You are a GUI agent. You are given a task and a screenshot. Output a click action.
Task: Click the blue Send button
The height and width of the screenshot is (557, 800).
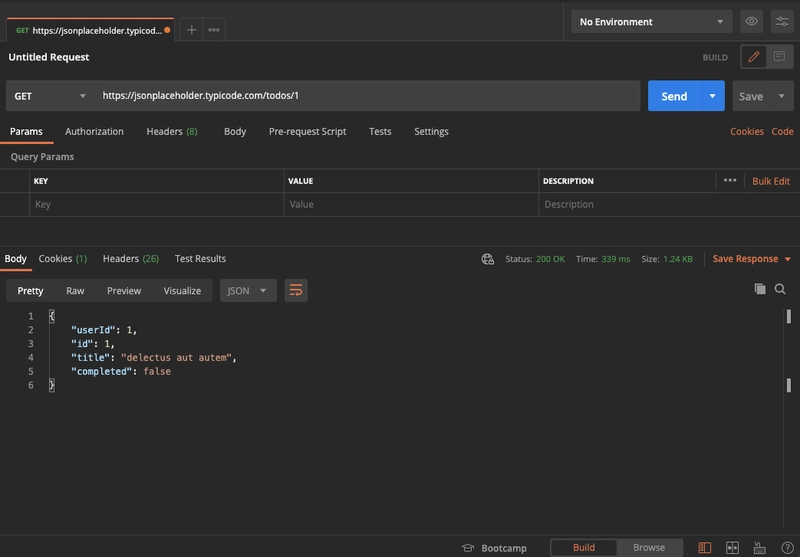pyautogui.click(x=674, y=96)
